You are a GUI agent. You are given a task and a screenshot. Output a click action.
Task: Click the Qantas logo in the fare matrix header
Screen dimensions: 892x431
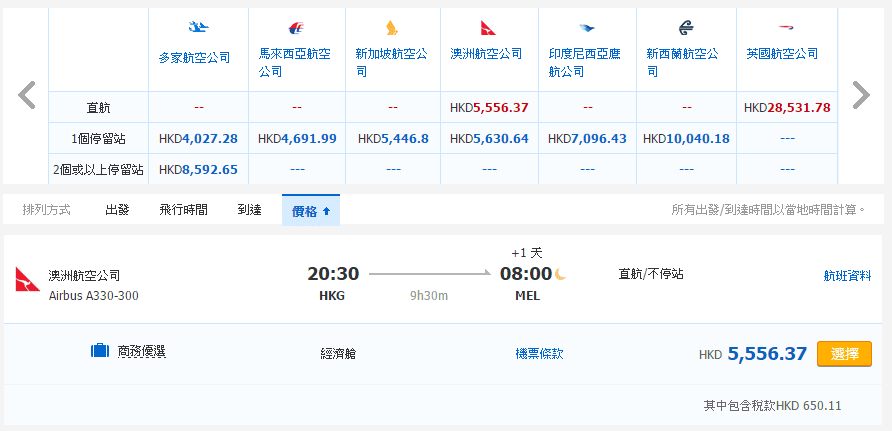pos(488,28)
